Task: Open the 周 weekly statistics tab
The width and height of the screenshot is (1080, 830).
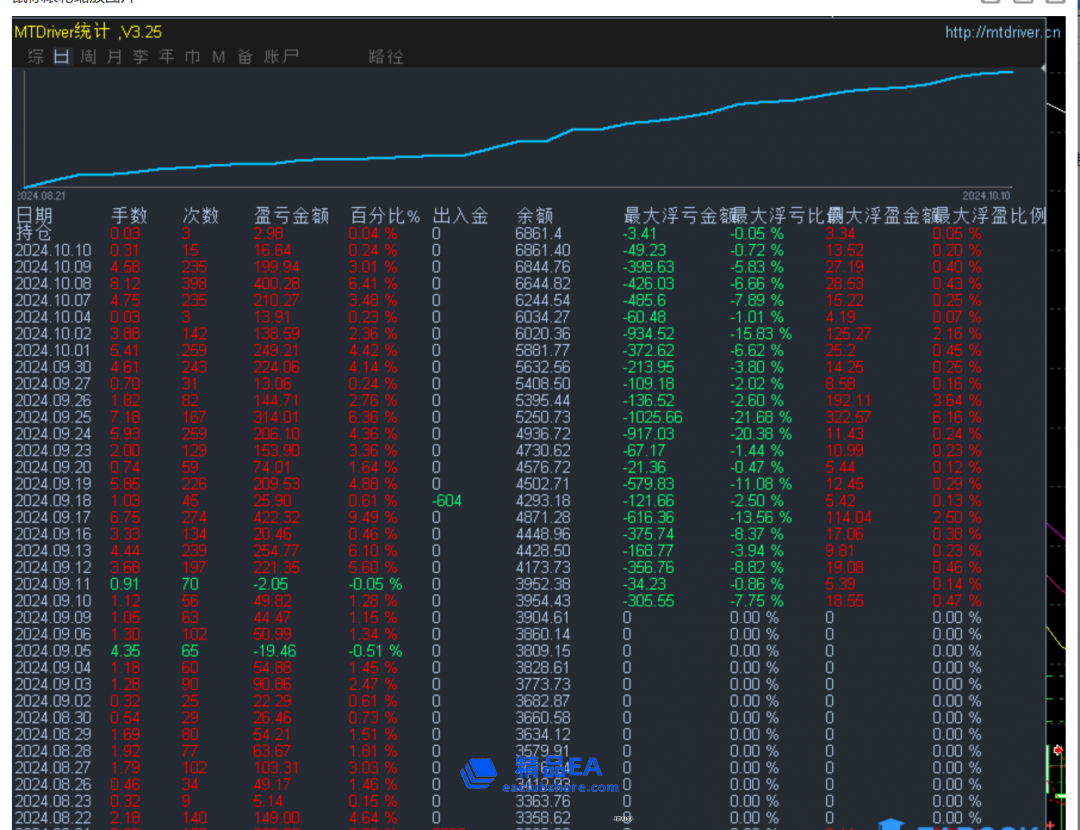Action: coord(88,57)
